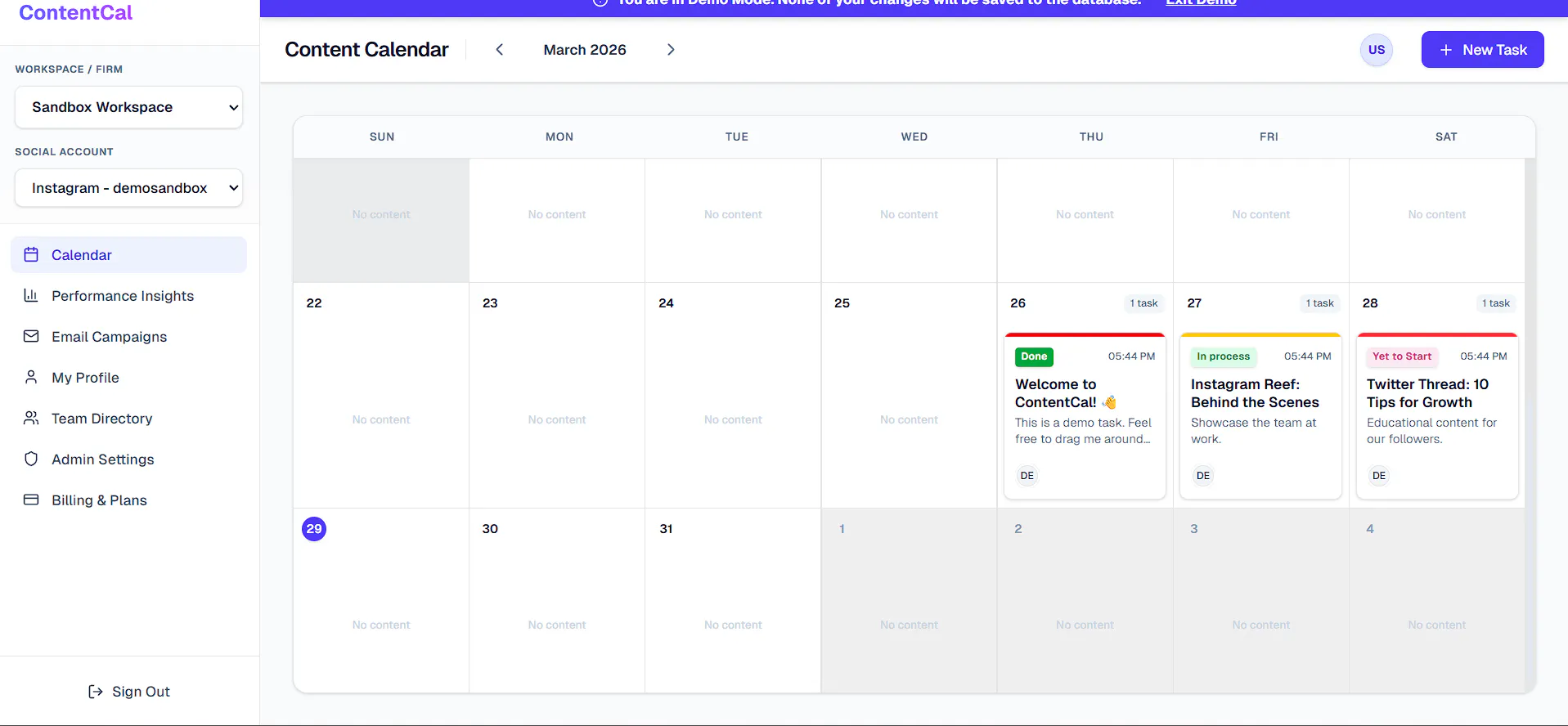
Task: Open Team Directory page
Action: click(x=128, y=418)
